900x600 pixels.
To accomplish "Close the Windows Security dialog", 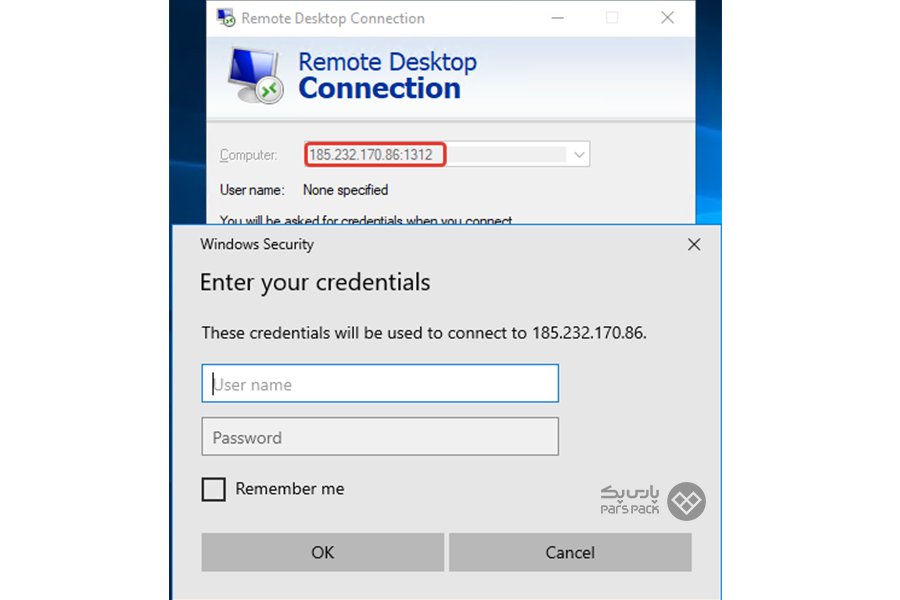I will [694, 245].
